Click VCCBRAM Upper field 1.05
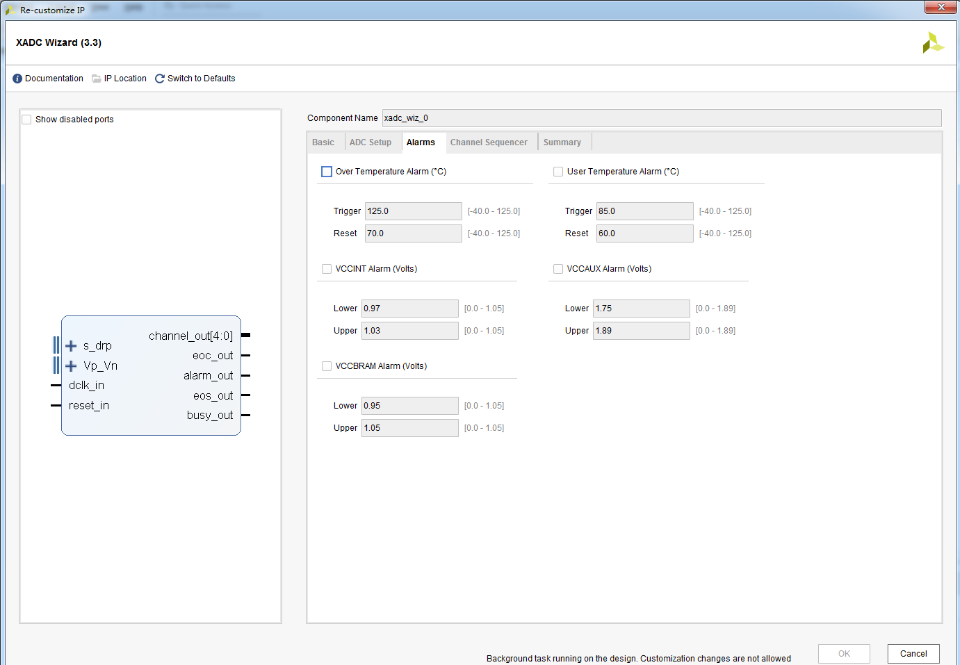The image size is (960, 665). tap(410, 428)
